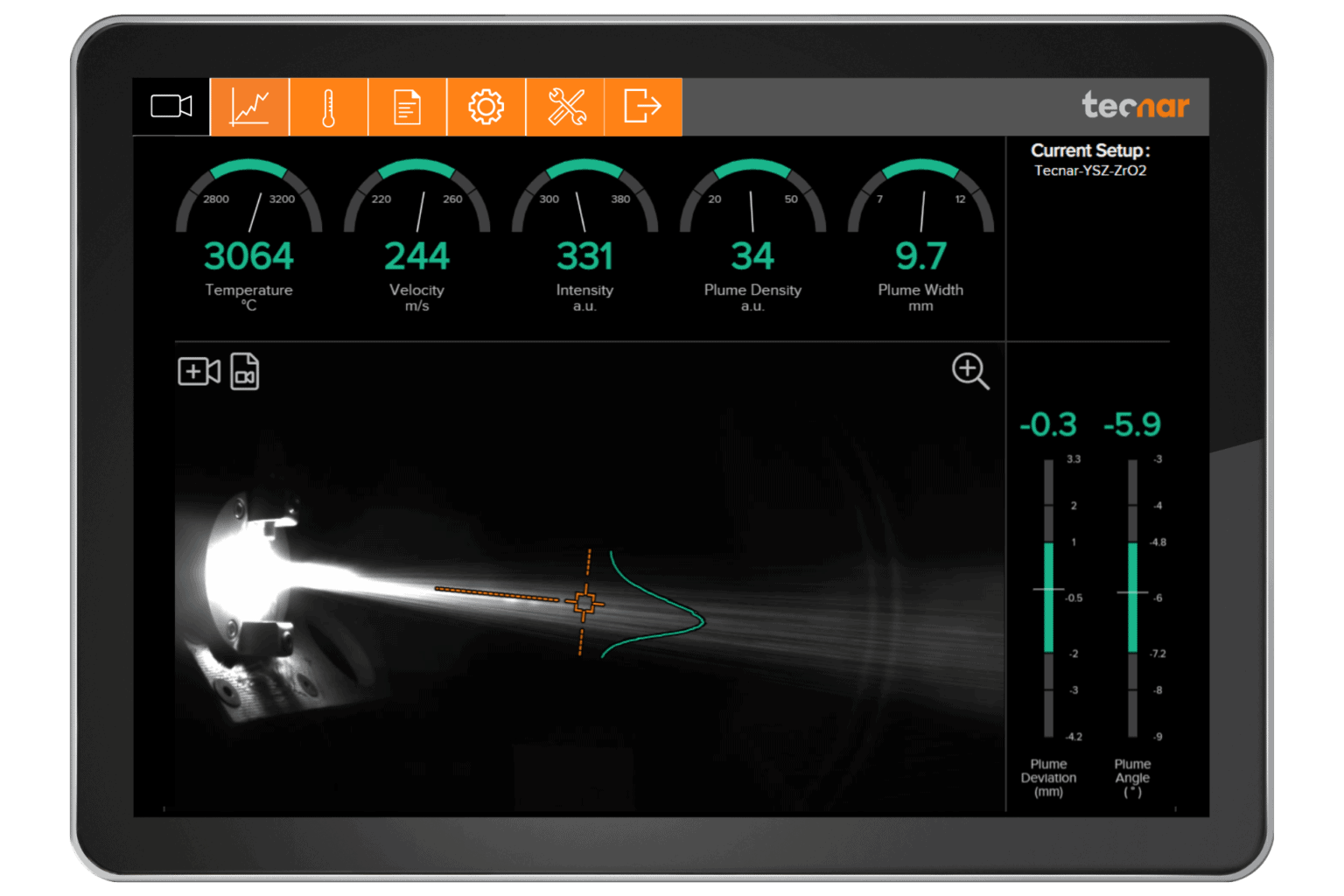This screenshot has height=896, width=1344.
Task: Open the report document view
Action: click(x=407, y=106)
